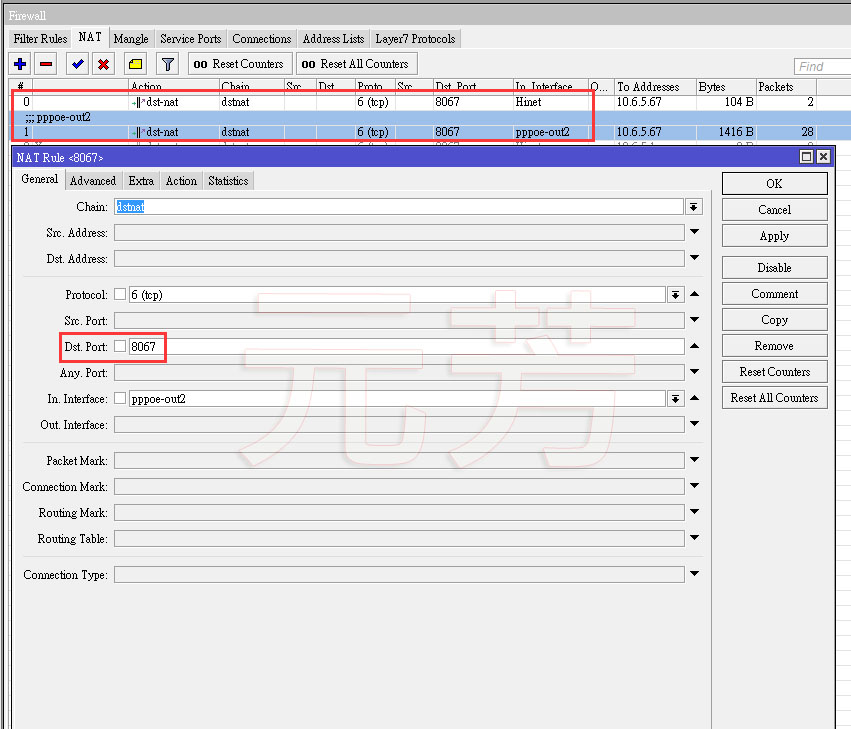Select the General tab in dialog
The width and height of the screenshot is (851, 729).
[40, 179]
